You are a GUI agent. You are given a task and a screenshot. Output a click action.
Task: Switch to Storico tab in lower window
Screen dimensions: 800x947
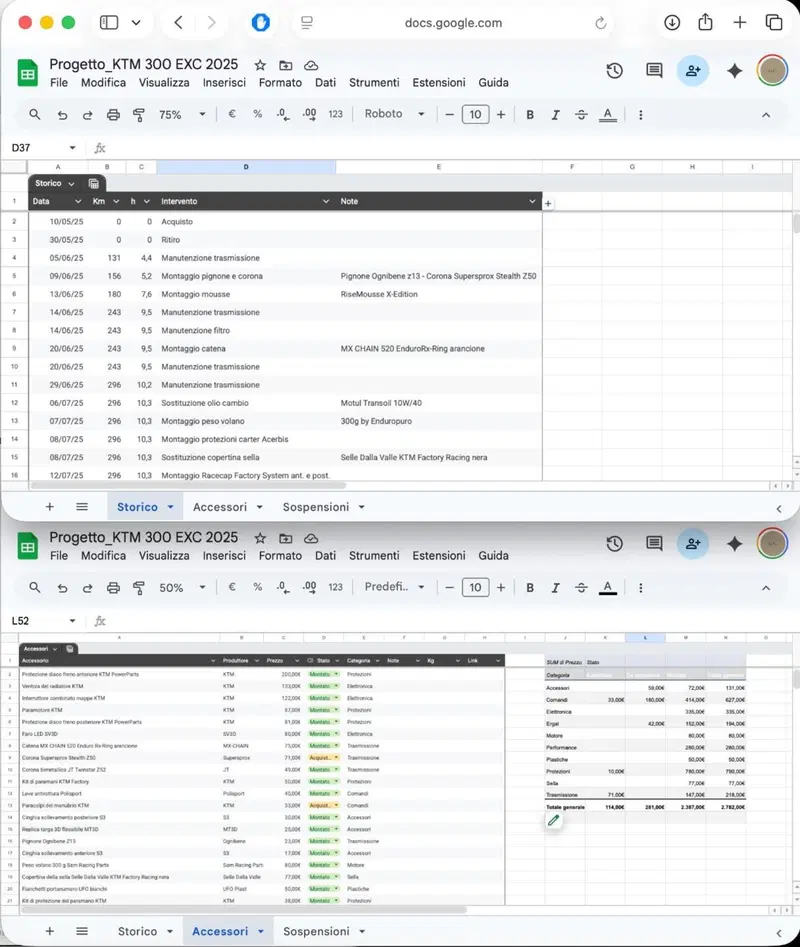[x=137, y=931]
